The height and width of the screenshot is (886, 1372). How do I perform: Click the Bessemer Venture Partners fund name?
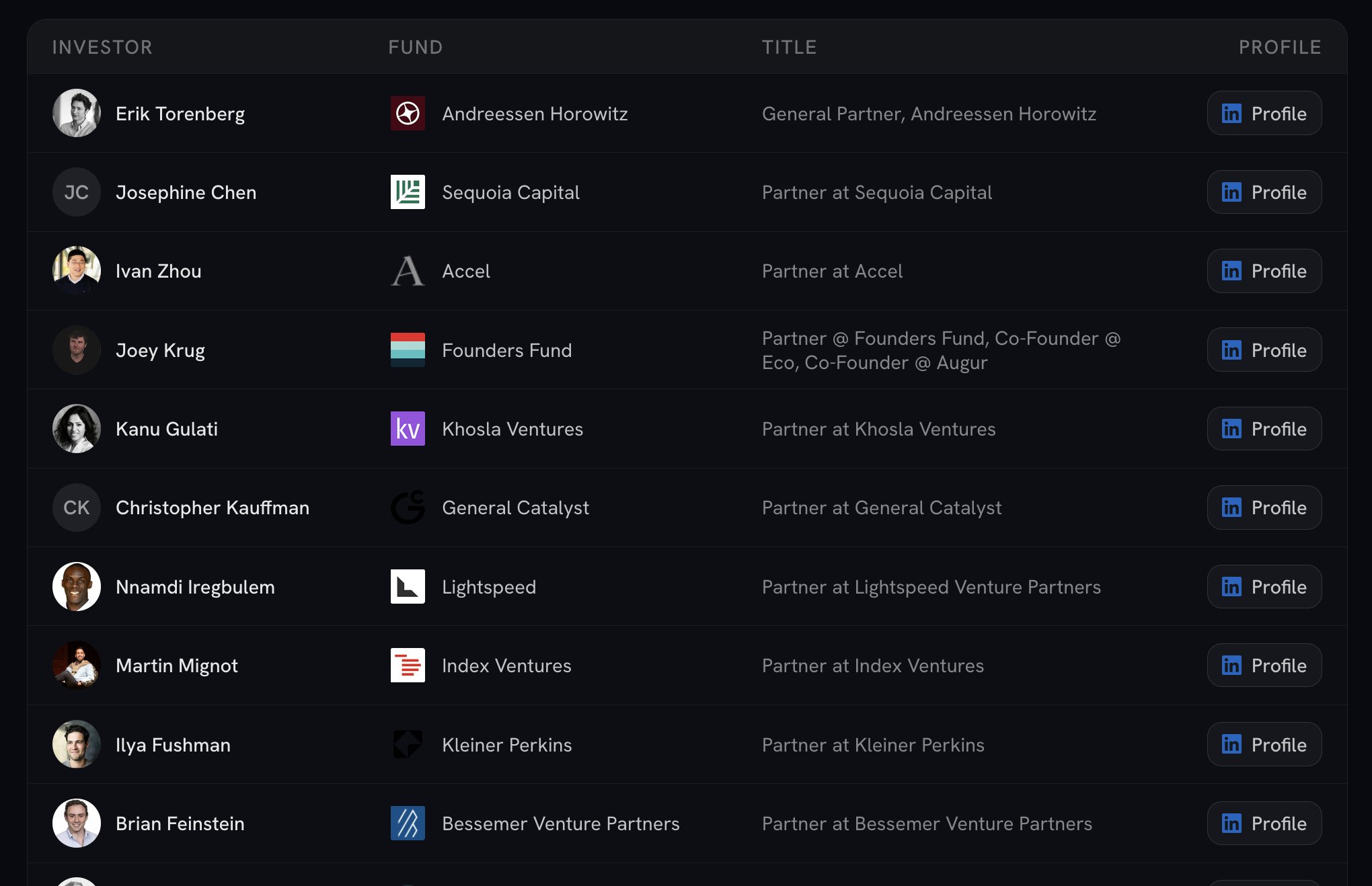(x=561, y=823)
